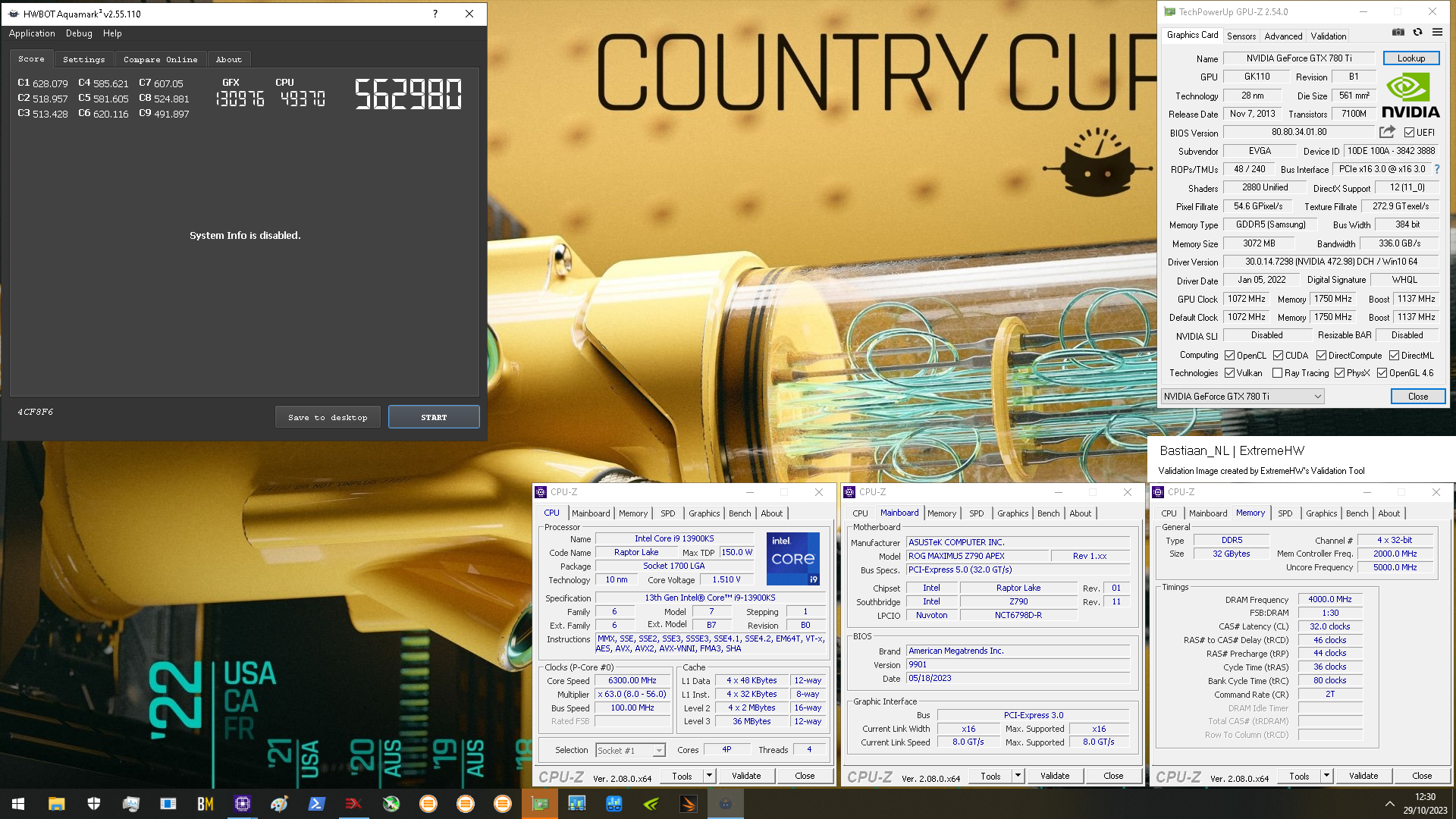Open the Application menu in Aquamark

[x=32, y=33]
